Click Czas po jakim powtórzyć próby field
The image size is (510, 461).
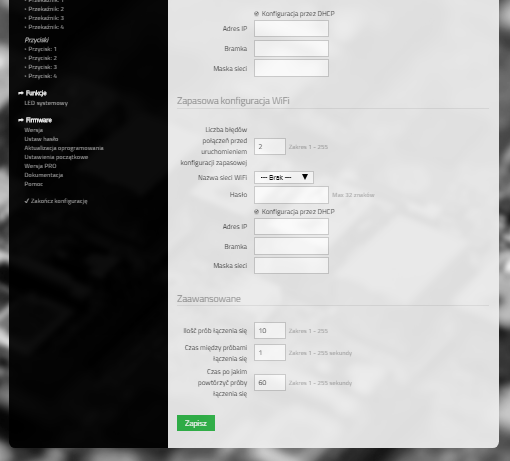(x=270, y=383)
